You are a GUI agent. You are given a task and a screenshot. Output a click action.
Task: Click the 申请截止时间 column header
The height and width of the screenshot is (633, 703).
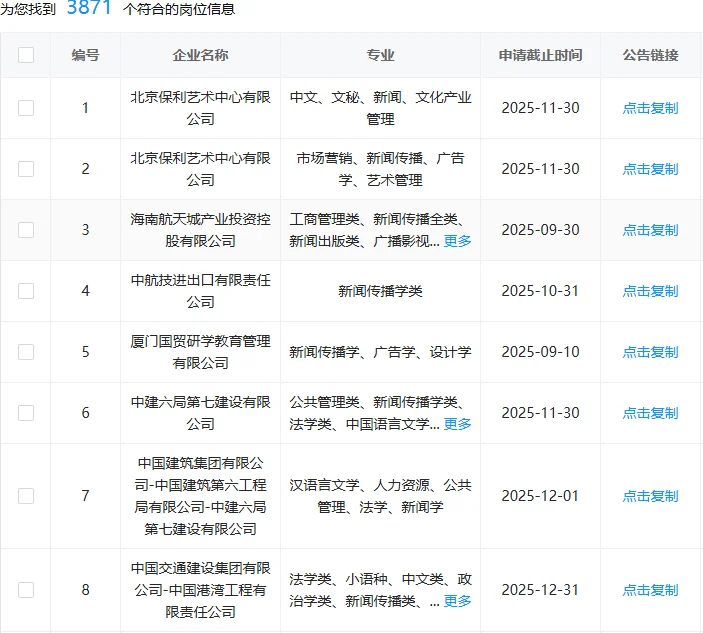pyautogui.click(x=540, y=55)
